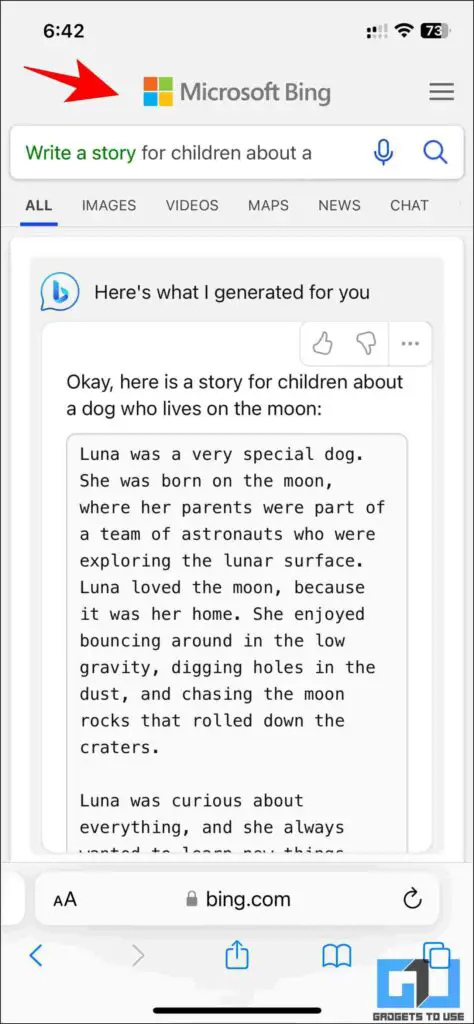This screenshot has height=1024, width=474.
Task: Open Safari share sheet
Action: click(237, 955)
